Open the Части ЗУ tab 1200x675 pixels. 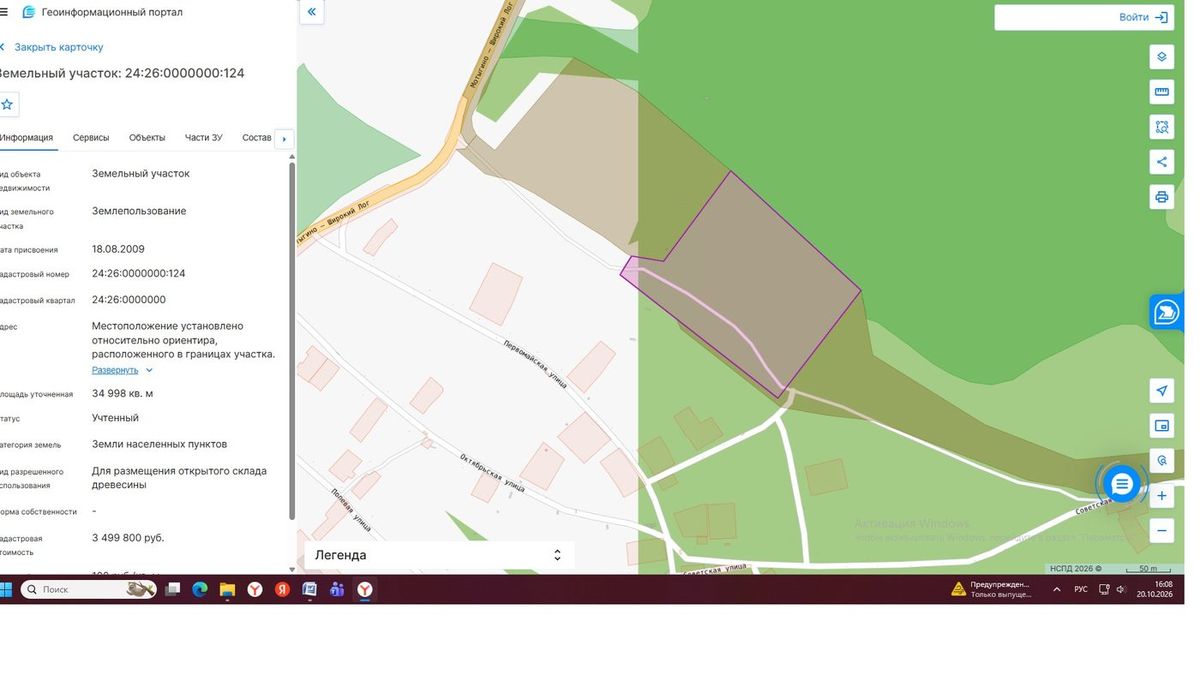[204, 138]
